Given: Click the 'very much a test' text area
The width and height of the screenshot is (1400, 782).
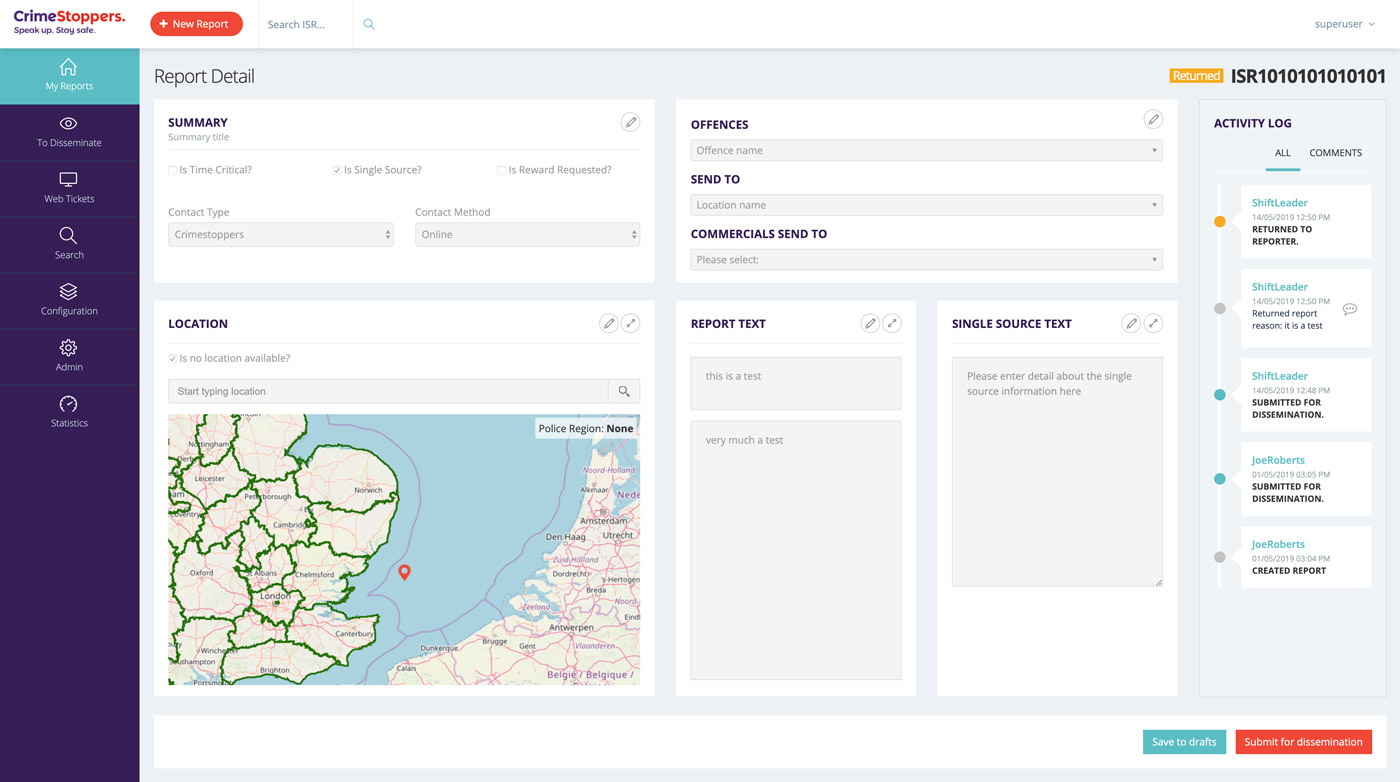Looking at the screenshot, I should tap(796, 550).
